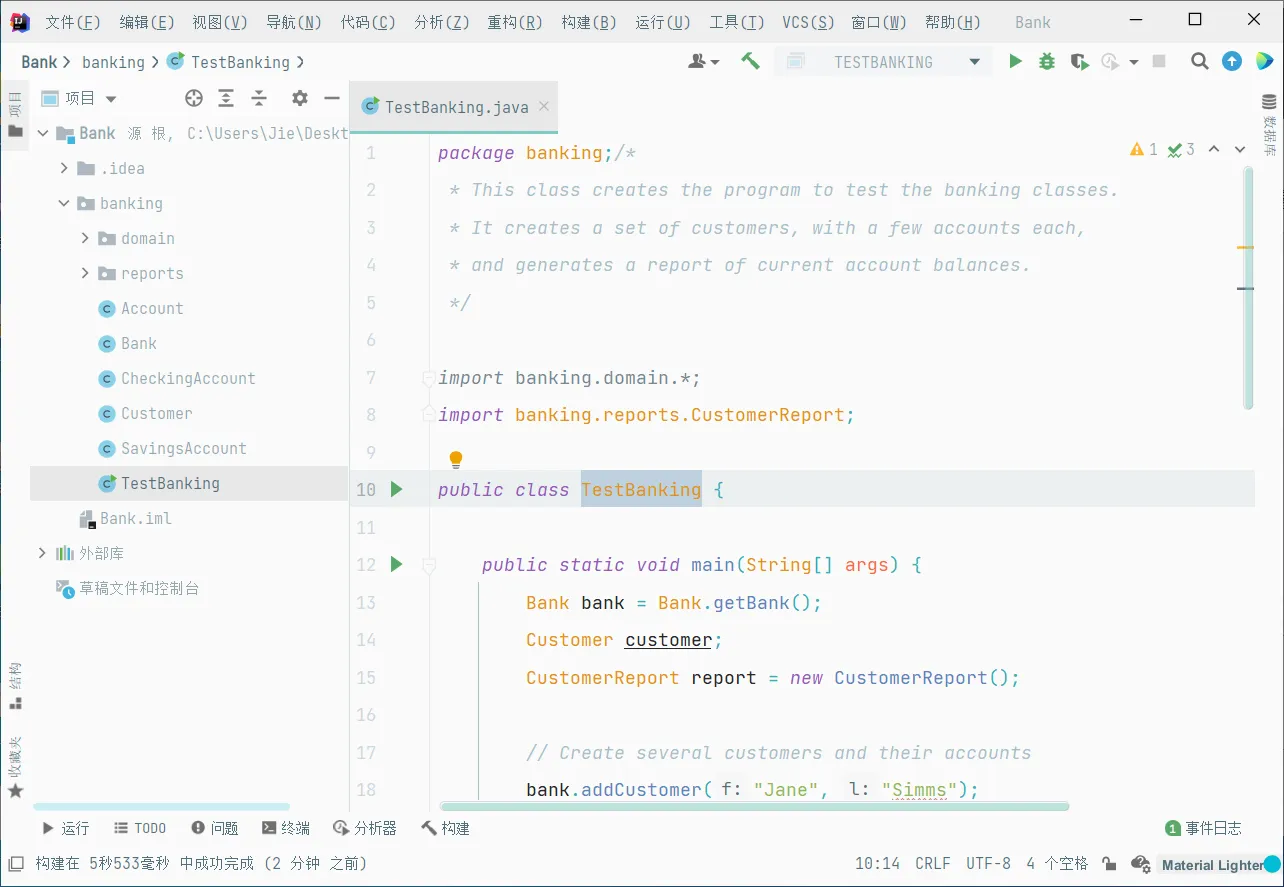Click the blue update arrow icon
Image resolution: width=1284 pixels, height=887 pixels.
click(1233, 62)
